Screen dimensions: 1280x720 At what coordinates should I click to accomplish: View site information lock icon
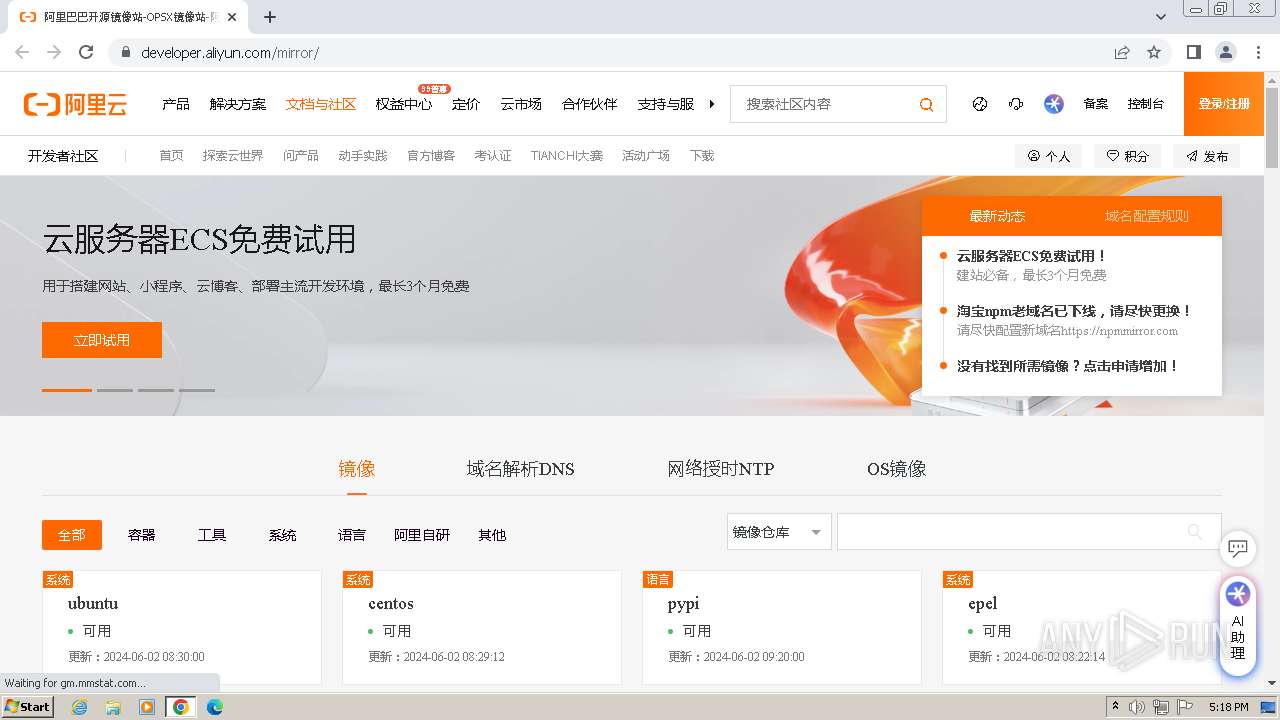click(125, 52)
